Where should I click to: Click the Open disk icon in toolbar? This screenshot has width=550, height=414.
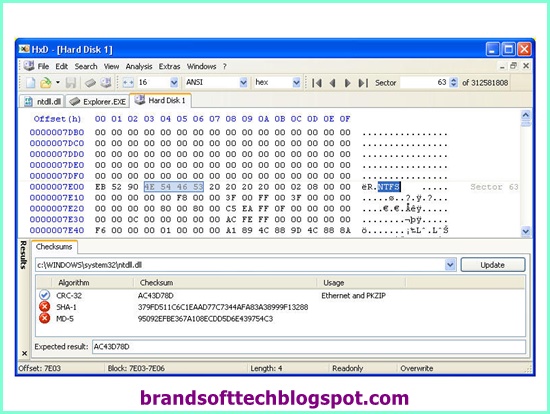click(x=106, y=83)
